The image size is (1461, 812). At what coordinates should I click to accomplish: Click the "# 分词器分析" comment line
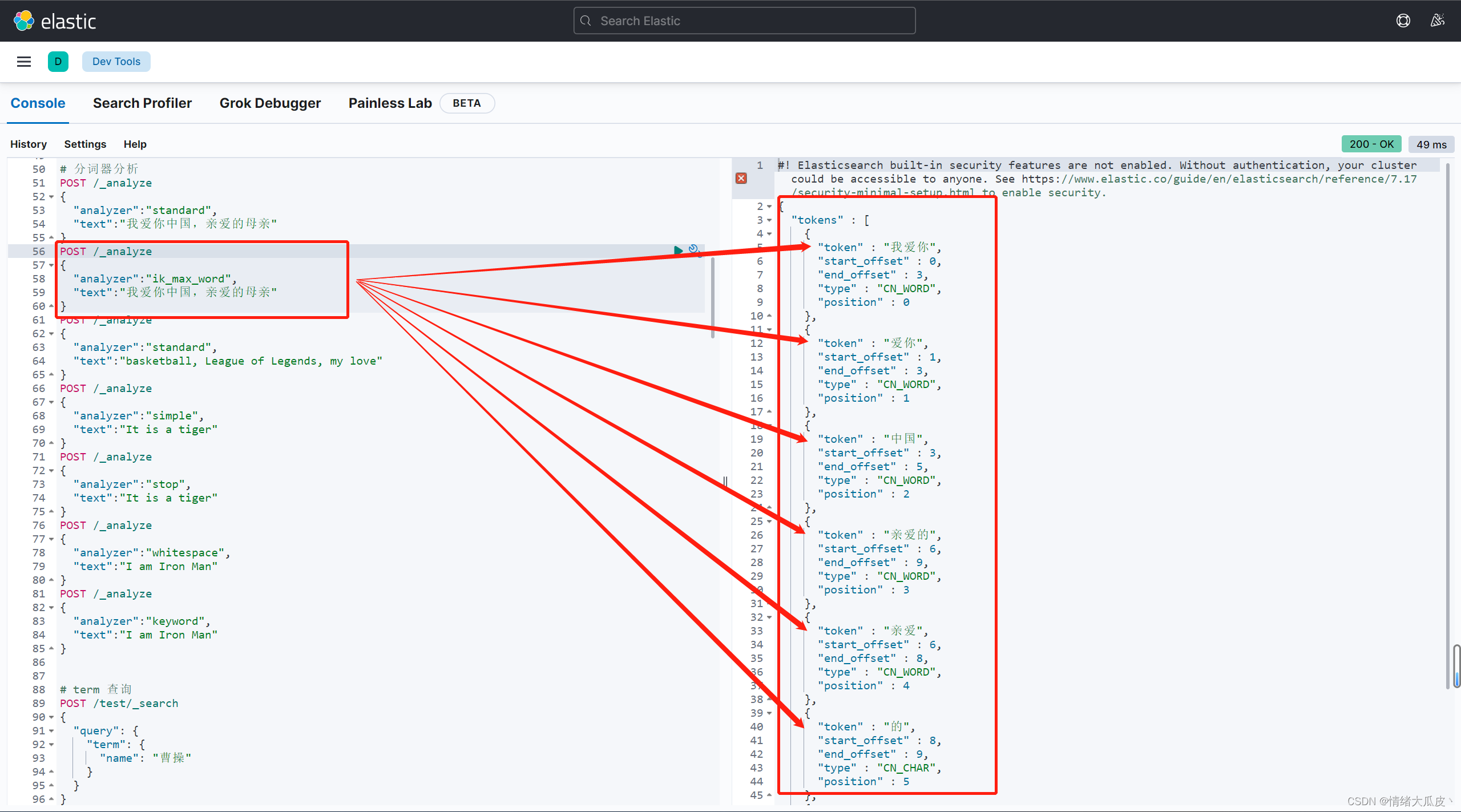point(99,169)
